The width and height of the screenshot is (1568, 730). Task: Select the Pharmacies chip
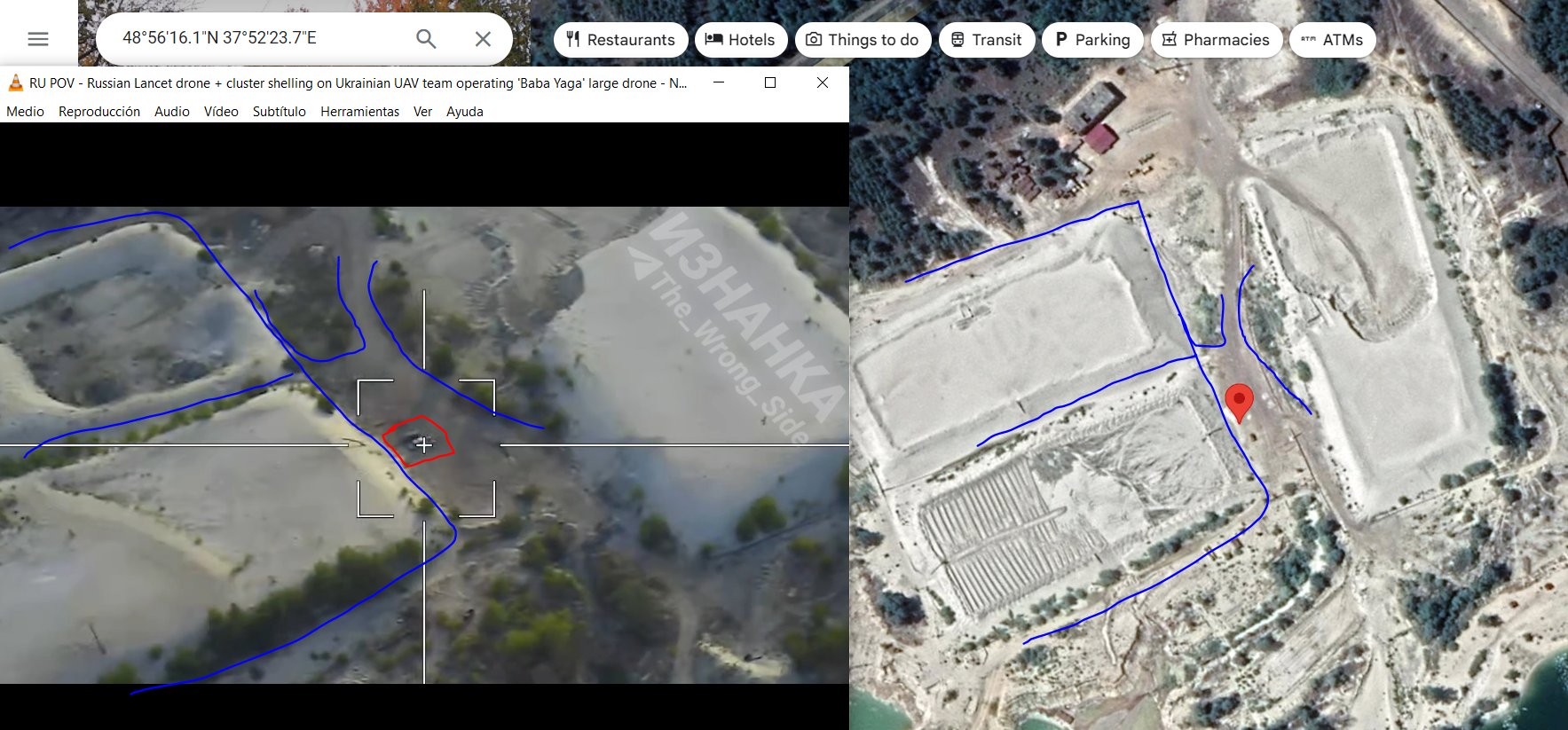1216,40
